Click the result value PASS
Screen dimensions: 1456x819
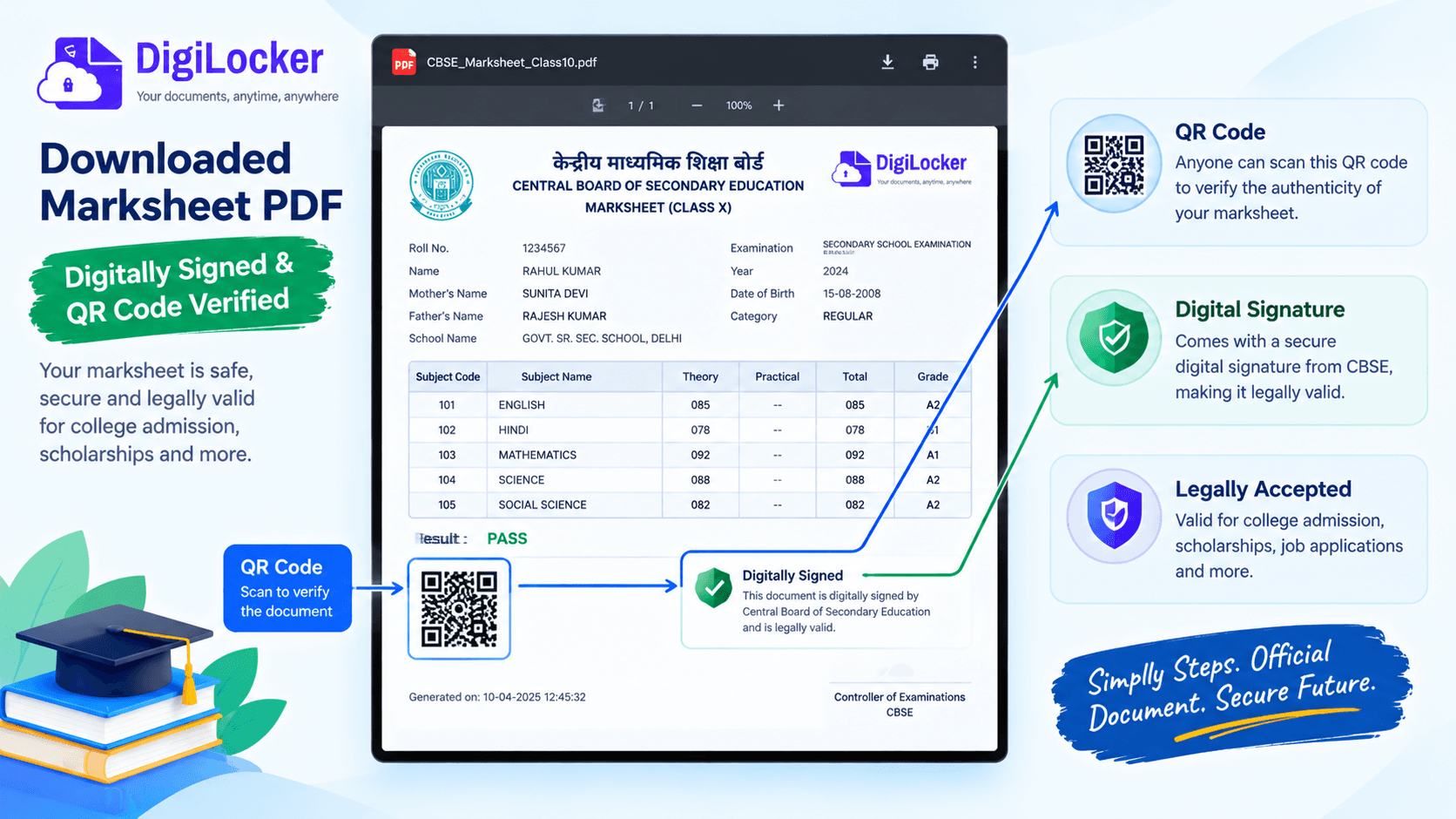pyautogui.click(x=507, y=538)
